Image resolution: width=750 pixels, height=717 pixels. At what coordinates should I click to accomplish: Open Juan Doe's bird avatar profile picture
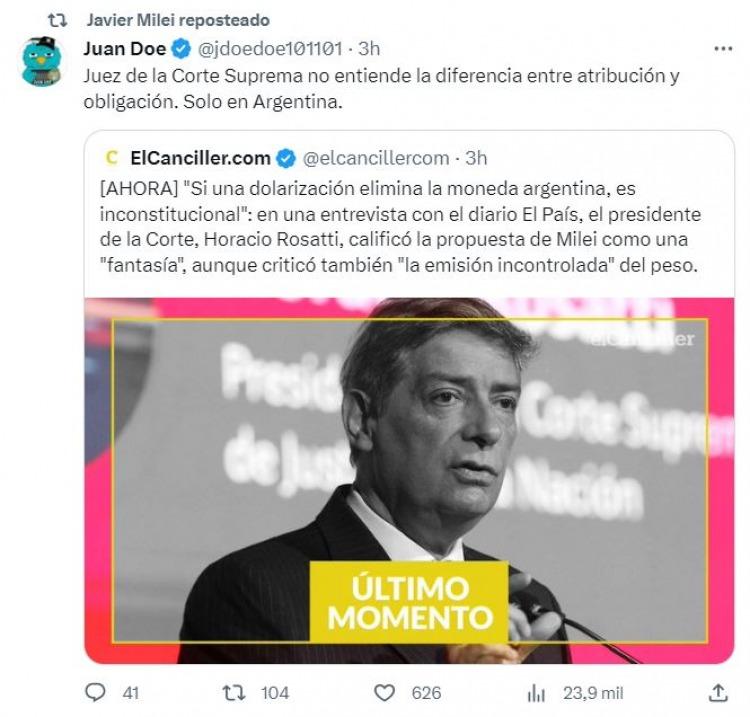(42, 61)
